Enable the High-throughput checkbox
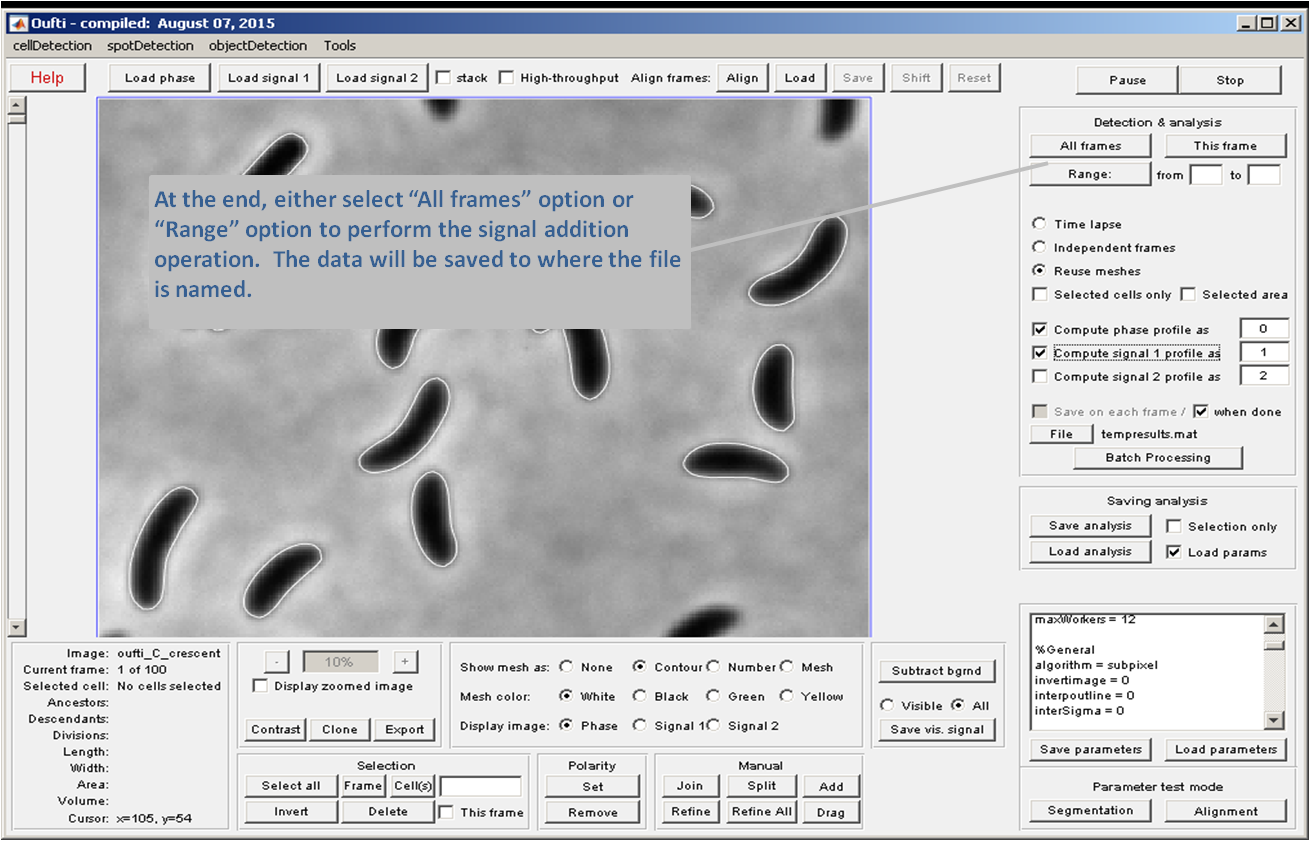This screenshot has width=1310, height=841. point(506,78)
